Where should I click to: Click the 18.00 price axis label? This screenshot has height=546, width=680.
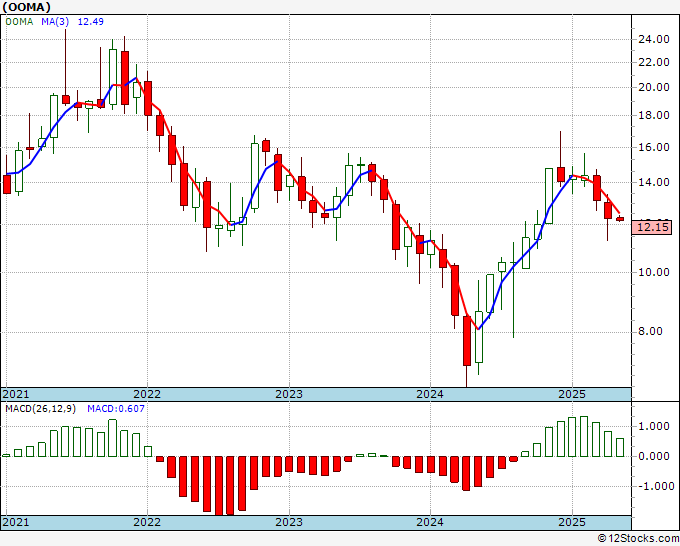[654, 115]
